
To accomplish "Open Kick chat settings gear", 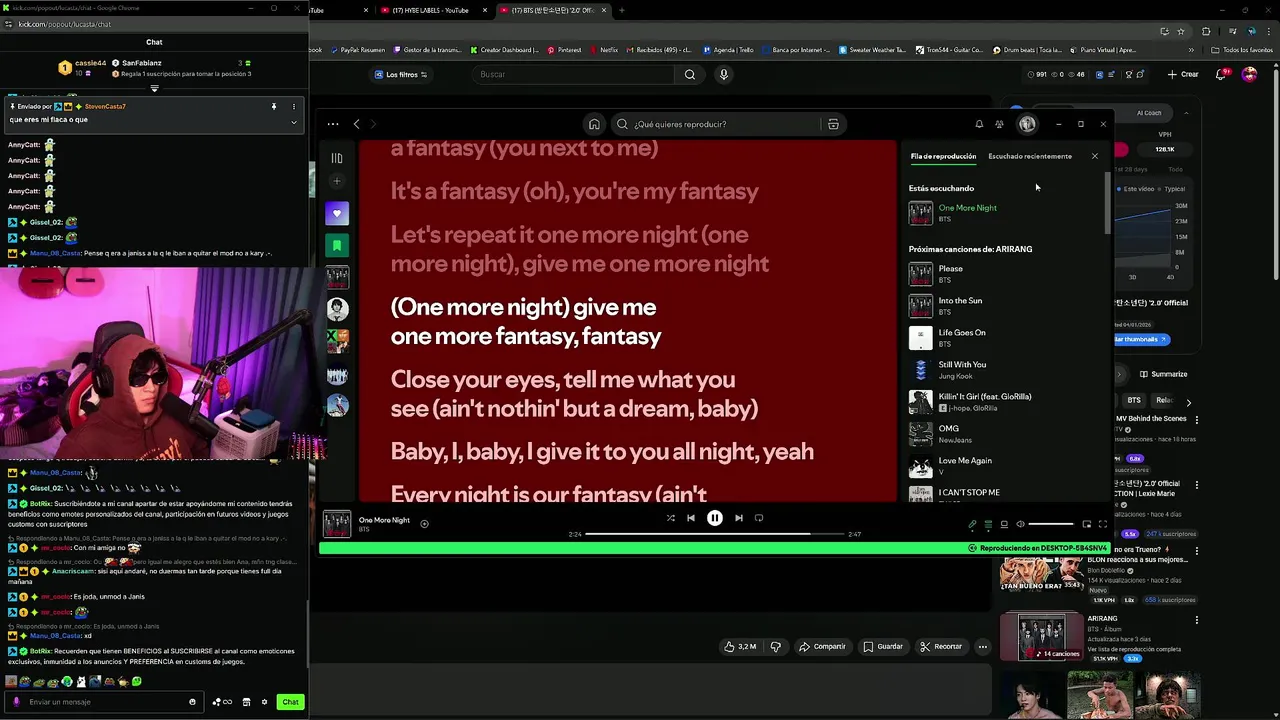I will (264, 702).
